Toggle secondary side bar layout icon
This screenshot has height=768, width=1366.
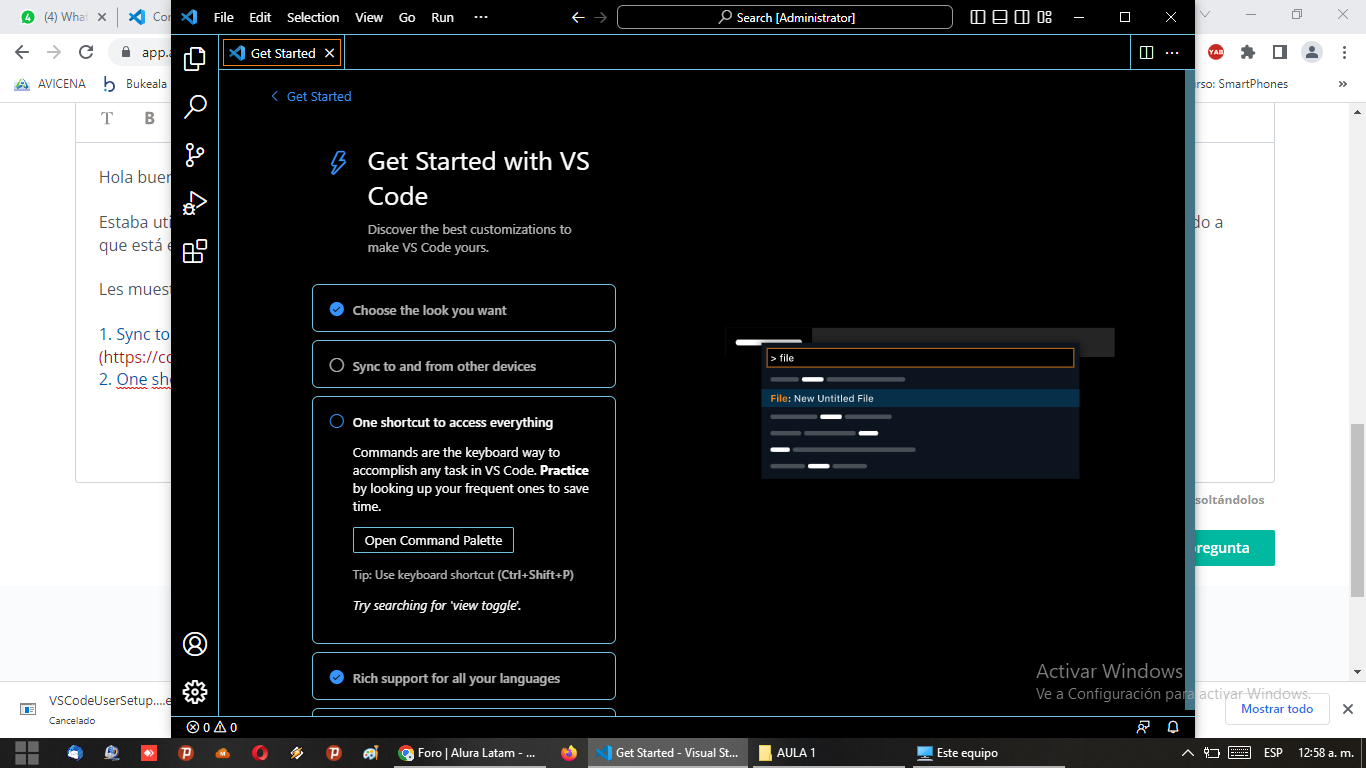tap(1022, 17)
